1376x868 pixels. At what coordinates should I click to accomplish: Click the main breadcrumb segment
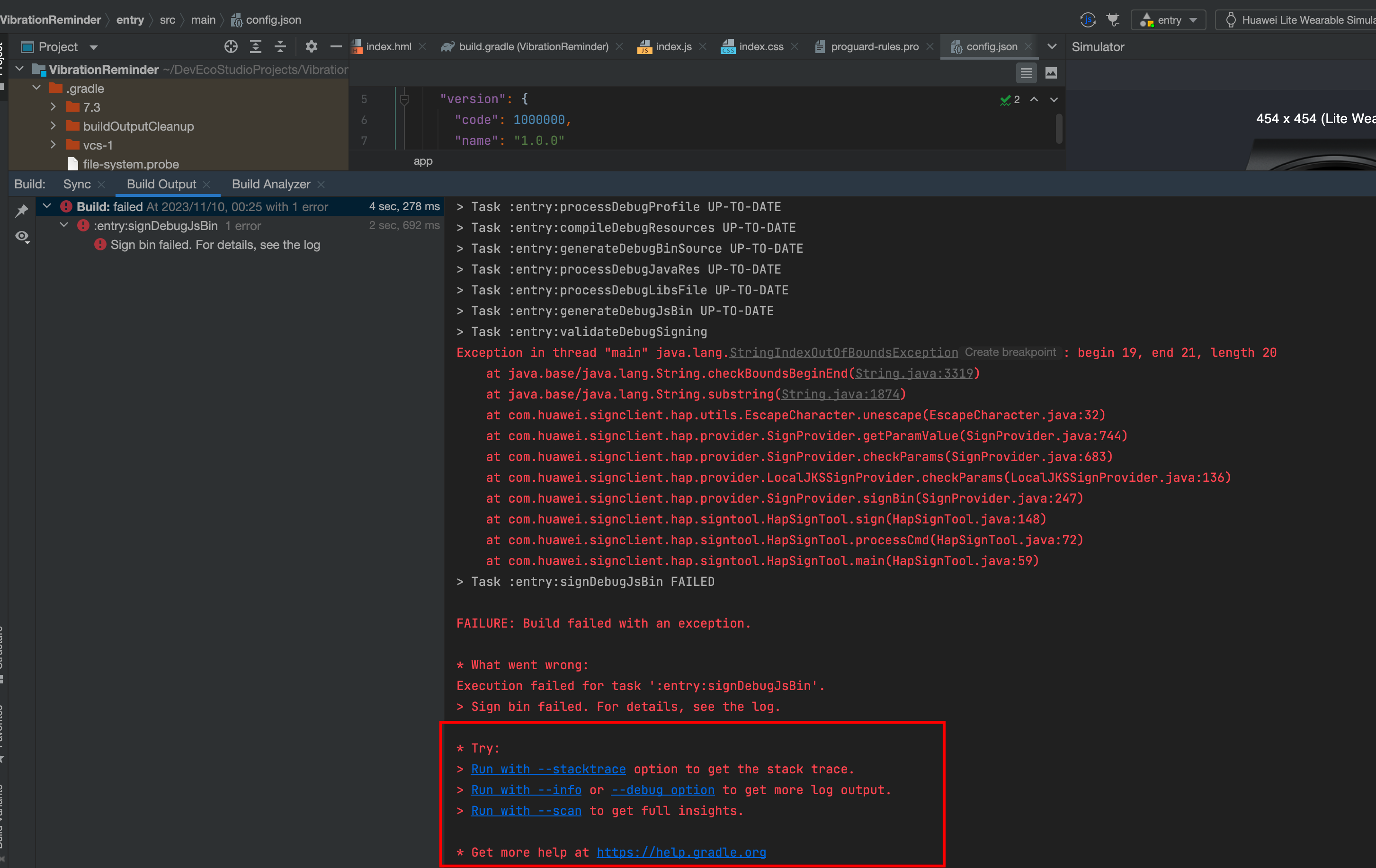[x=203, y=20]
